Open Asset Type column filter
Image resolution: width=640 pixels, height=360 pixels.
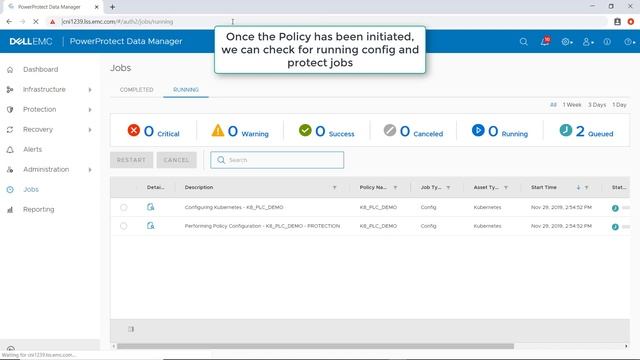[506, 188]
